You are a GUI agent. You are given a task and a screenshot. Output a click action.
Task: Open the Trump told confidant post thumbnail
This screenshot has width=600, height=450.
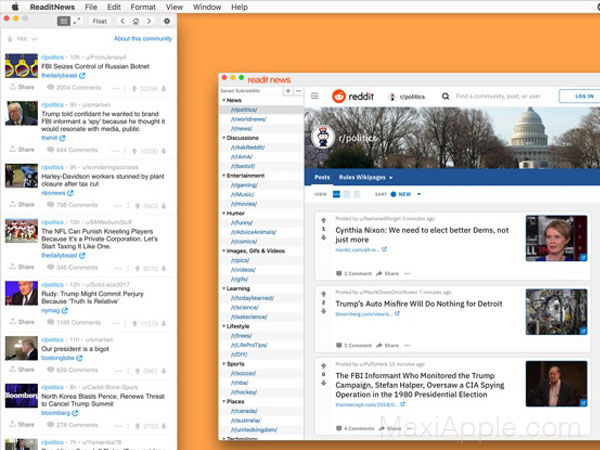click(21, 113)
